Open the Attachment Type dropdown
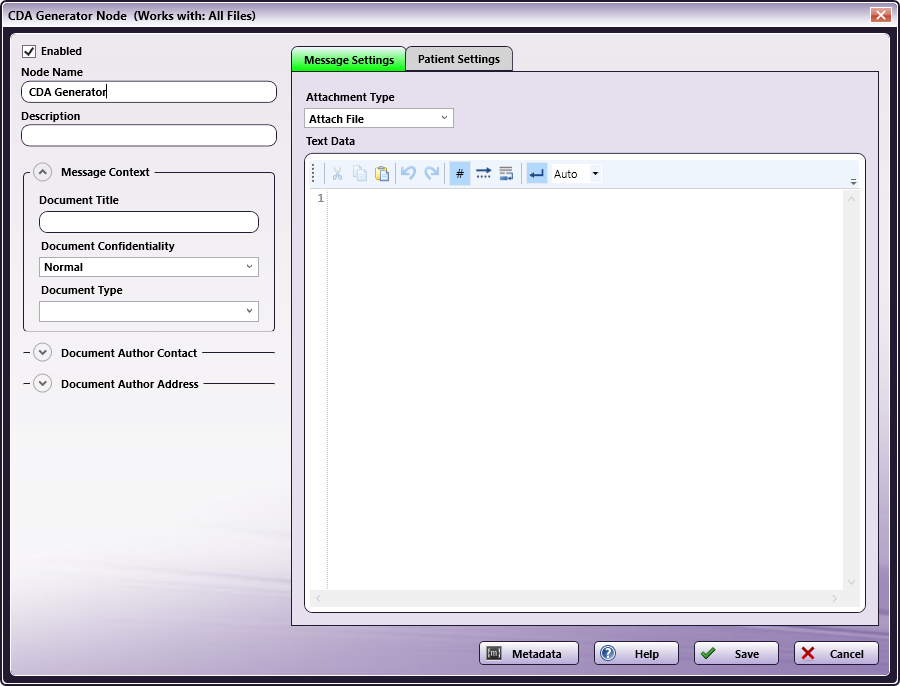Screen dimensions: 900x686 (x=379, y=119)
